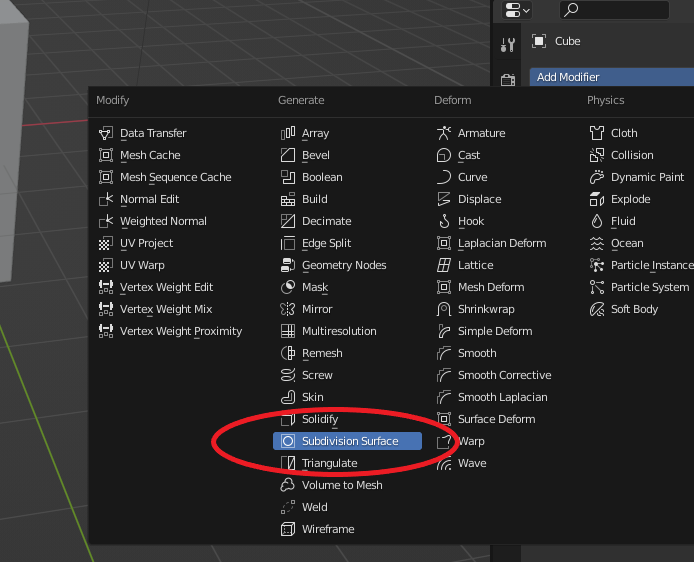Select Surface Deform modifier
The height and width of the screenshot is (562, 694).
(x=496, y=419)
